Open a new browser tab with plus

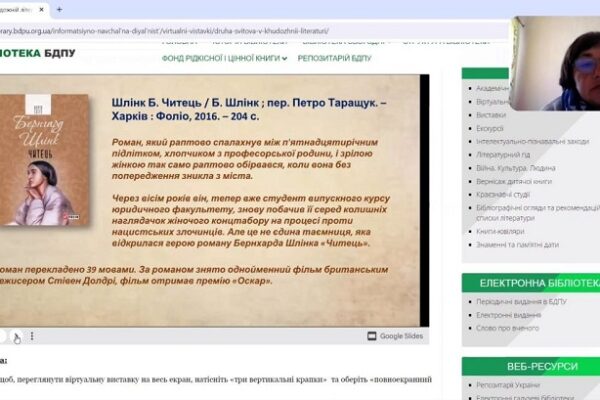pos(59,9)
